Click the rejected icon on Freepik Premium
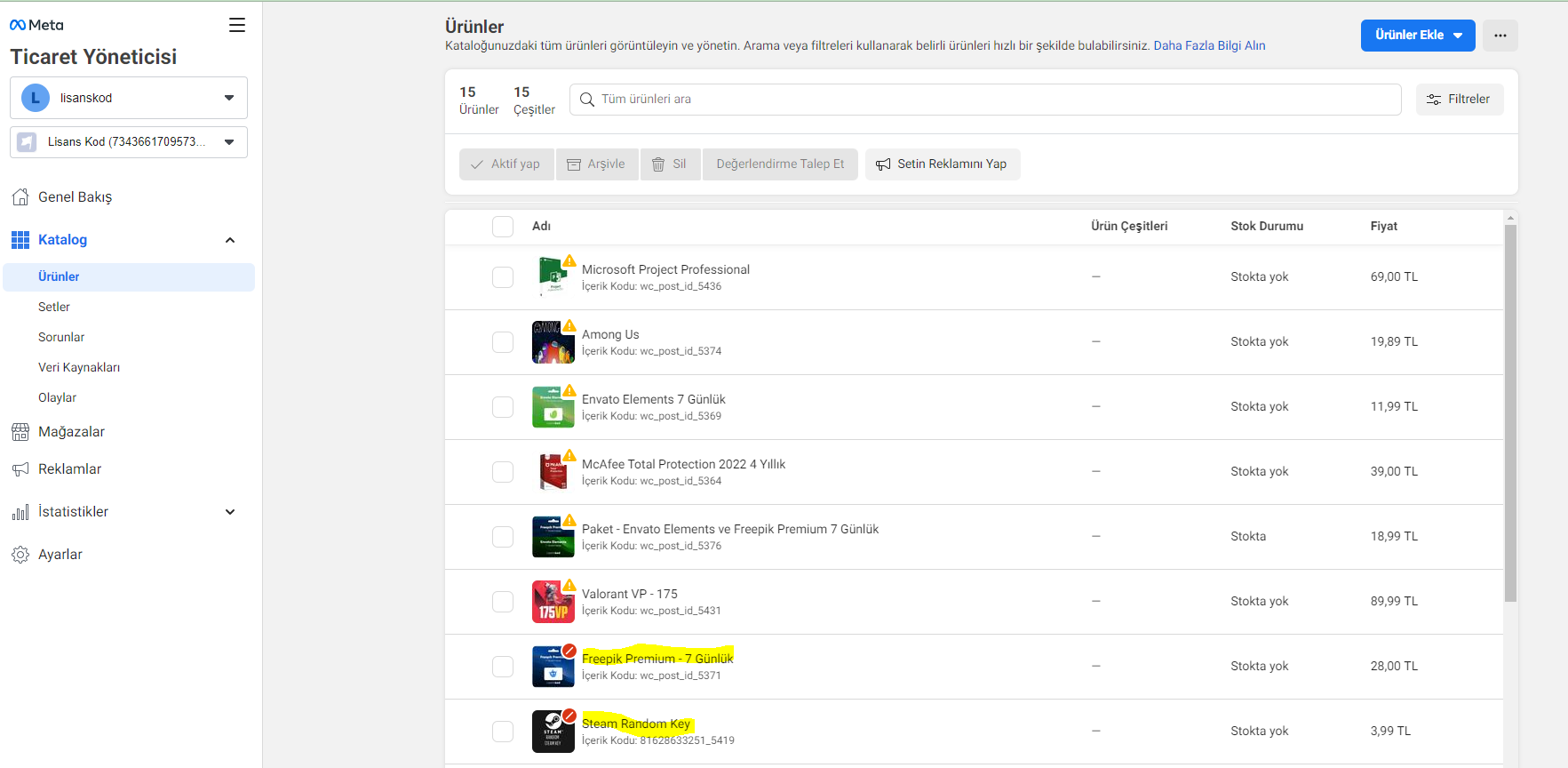Screen dimensions: 1568x768 point(569,651)
